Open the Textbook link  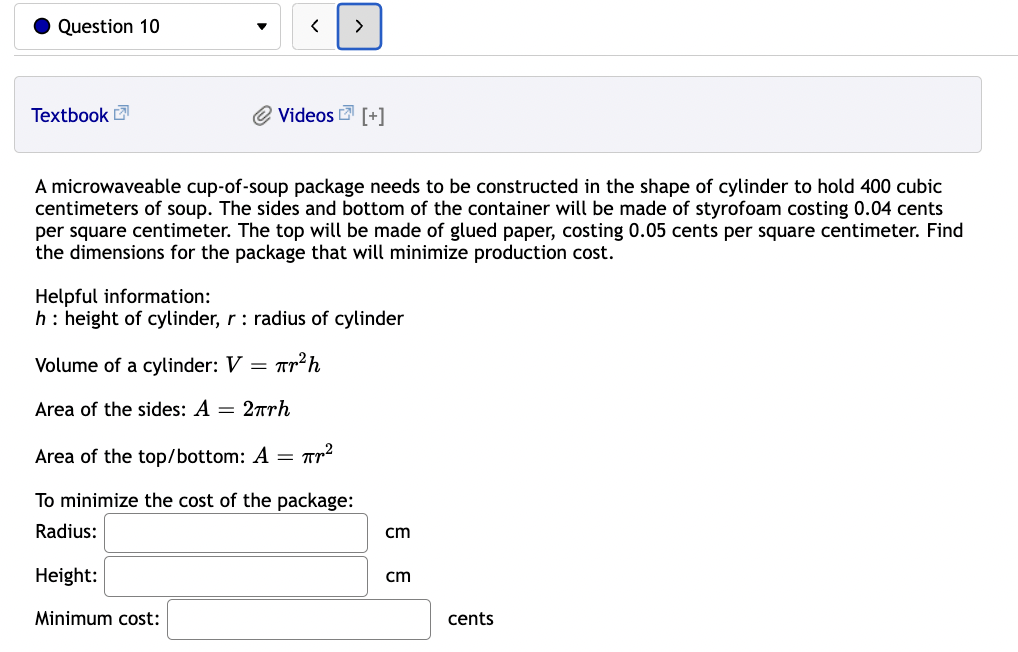(71, 115)
